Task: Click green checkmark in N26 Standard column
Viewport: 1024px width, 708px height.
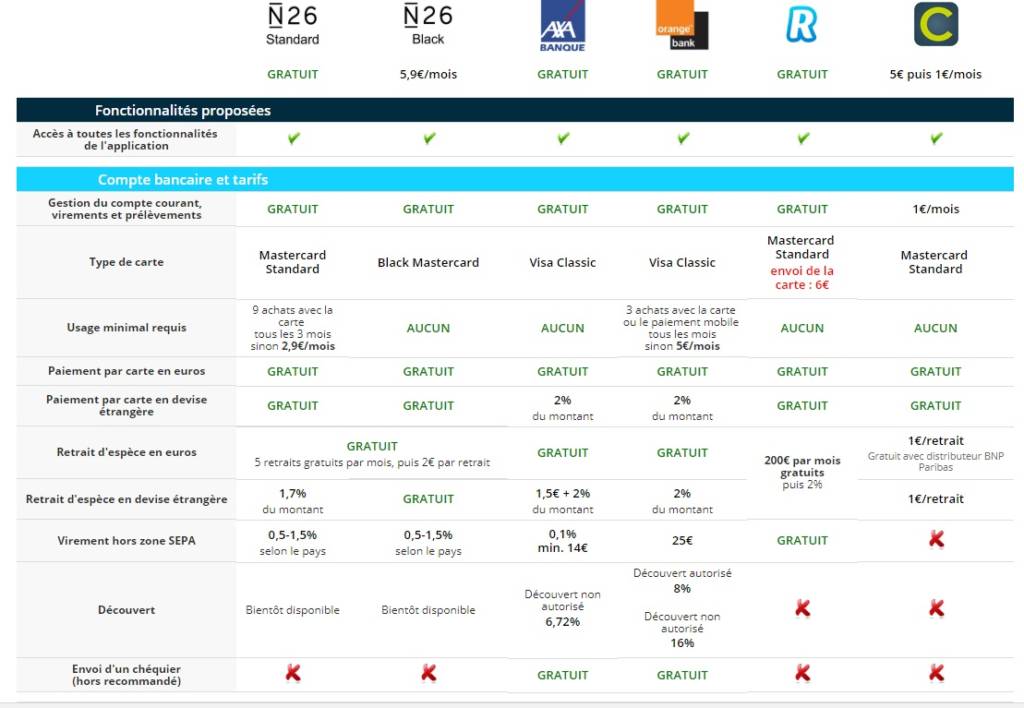Action: (x=293, y=139)
